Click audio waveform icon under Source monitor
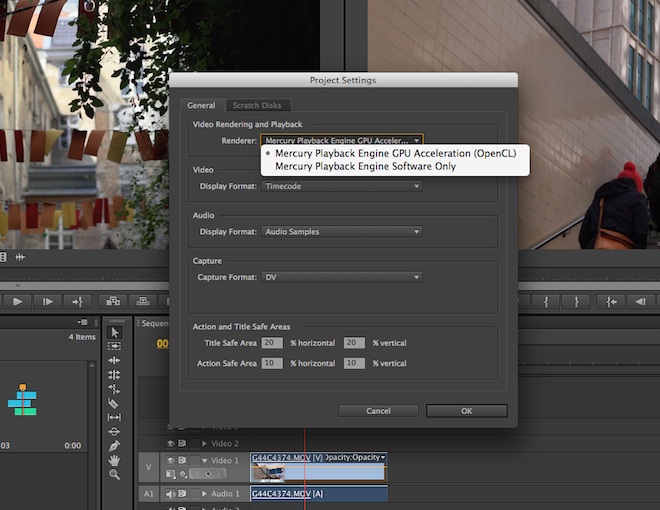Image resolution: width=660 pixels, height=510 pixels. 20,257
